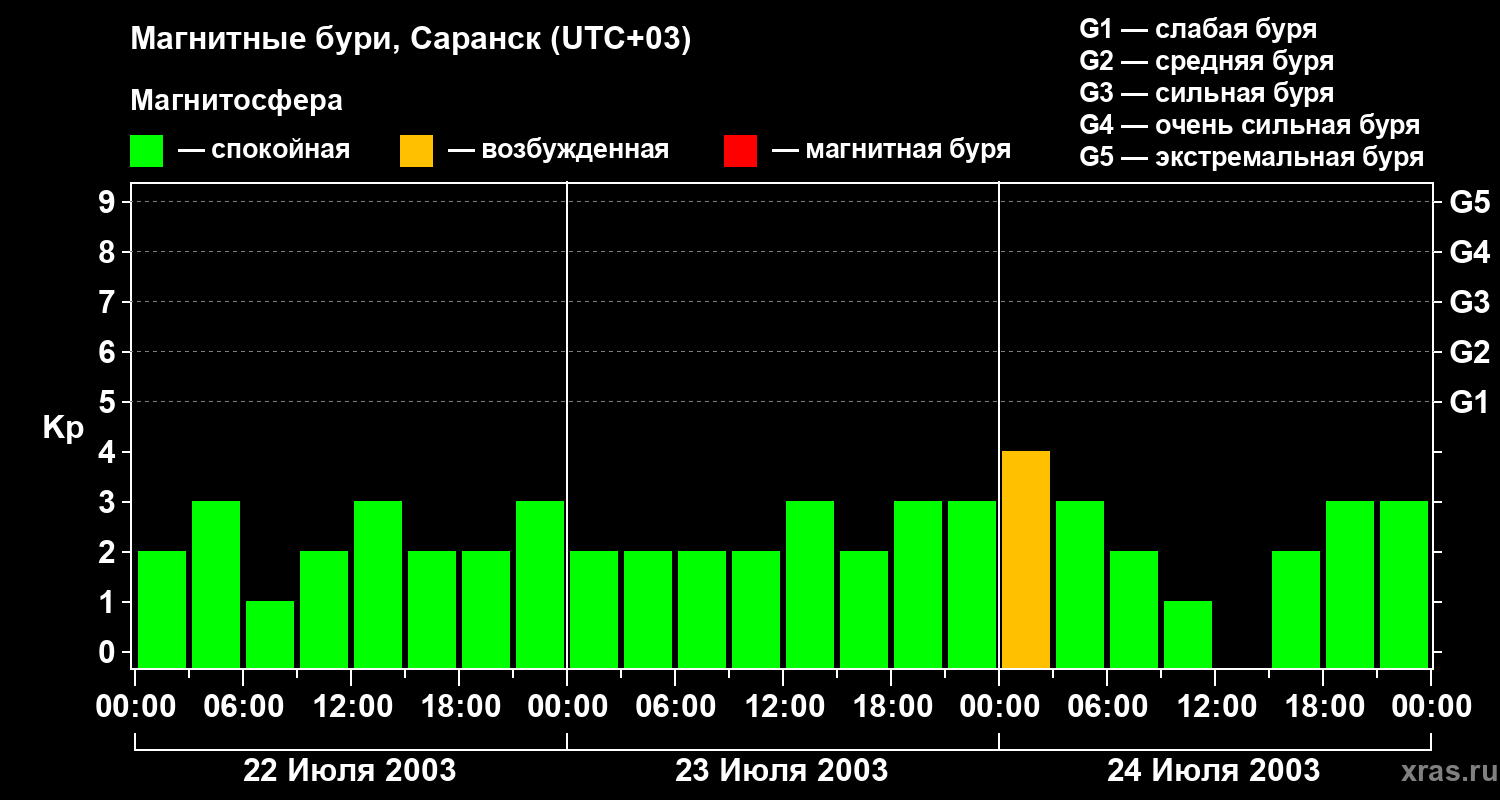Screen dimensions: 1500x800
Task: Click the line 'G2 — средняя буря'
Action: point(1206,61)
